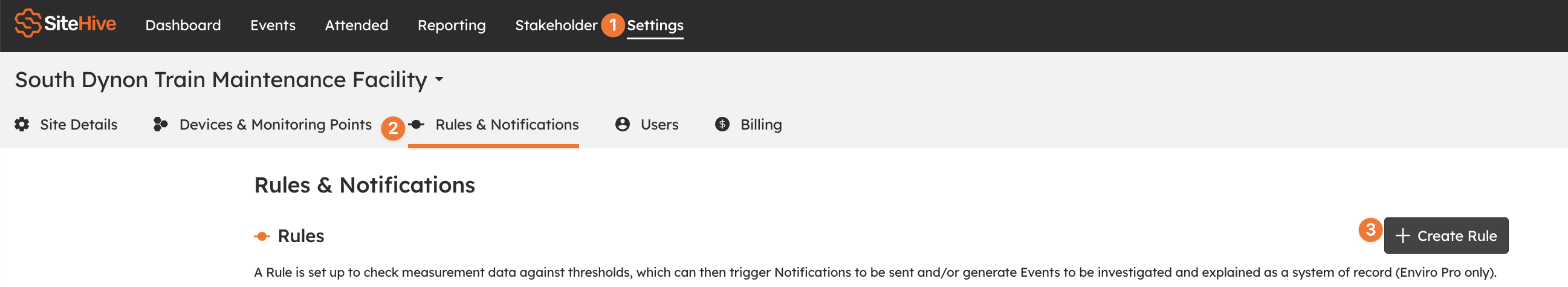The height and width of the screenshot is (287, 1568).
Task: Open South Dynon Train Maintenance Facility selector
Action: click(229, 80)
